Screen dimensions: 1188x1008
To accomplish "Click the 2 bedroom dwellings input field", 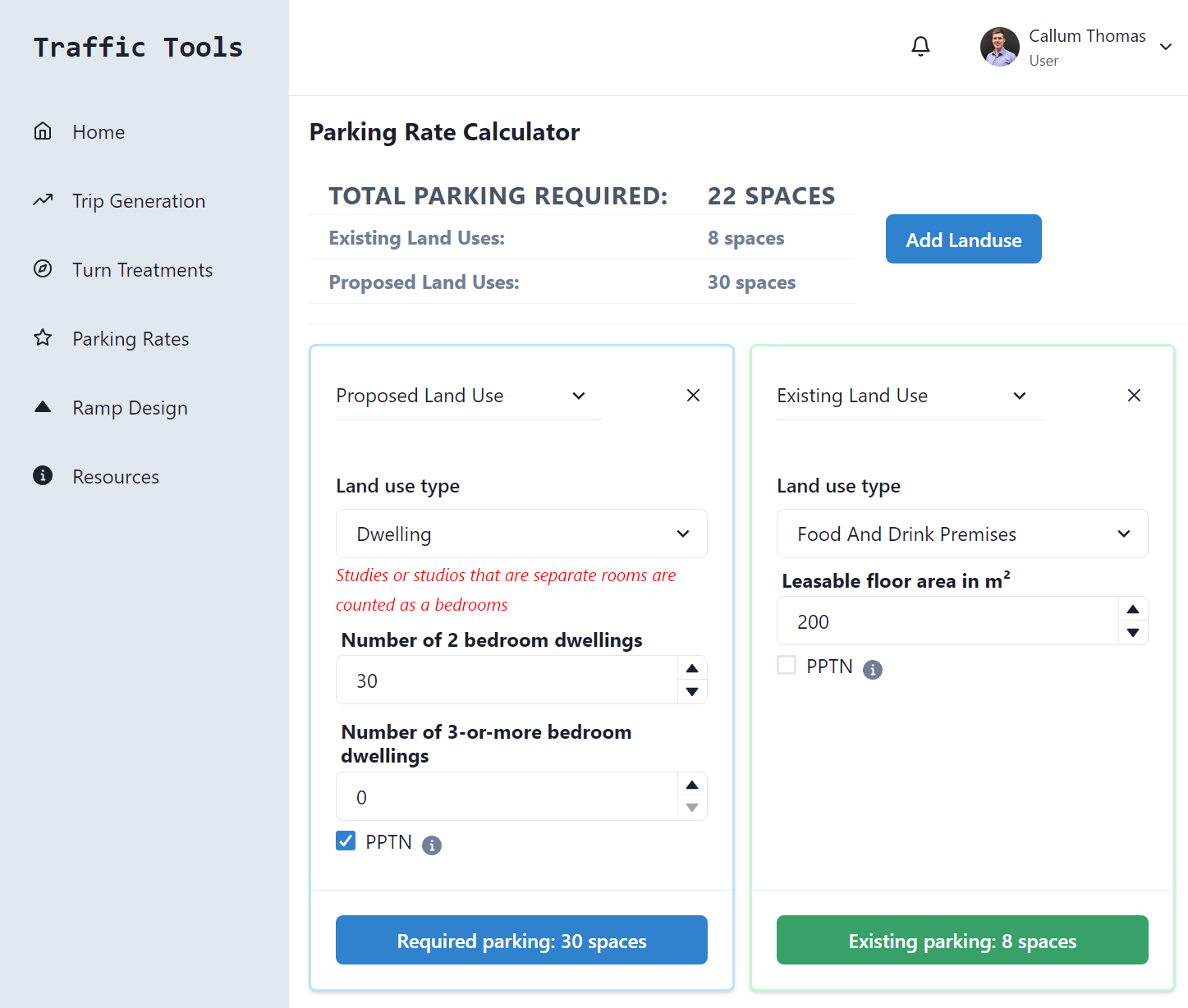I will coord(507,680).
